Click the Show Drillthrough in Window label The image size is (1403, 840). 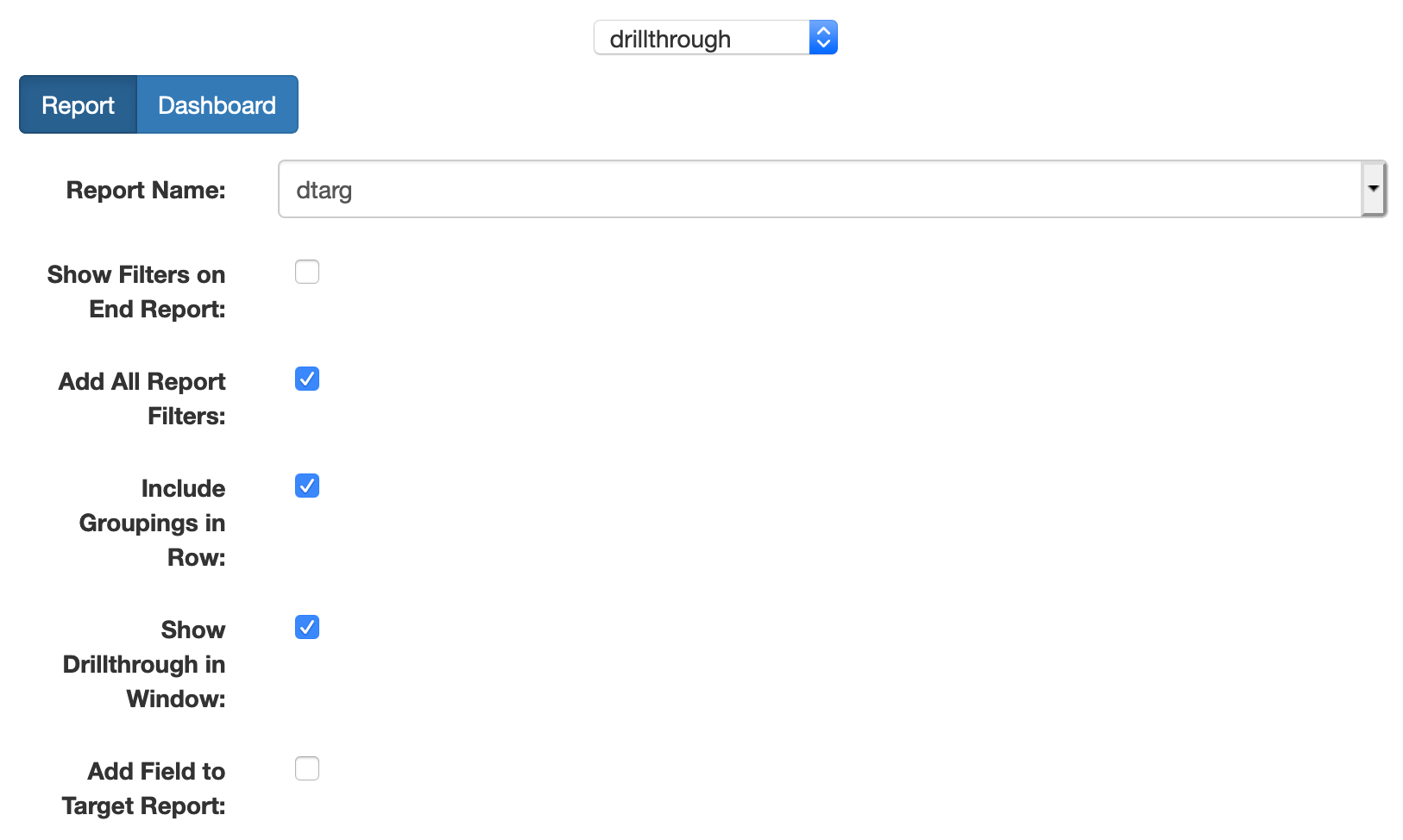click(144, 664)
